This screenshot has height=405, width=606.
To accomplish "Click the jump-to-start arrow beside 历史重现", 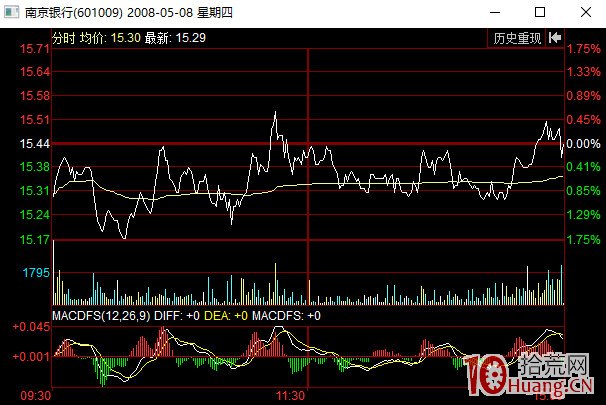I will pyautogui.click(x=553, y=39).
